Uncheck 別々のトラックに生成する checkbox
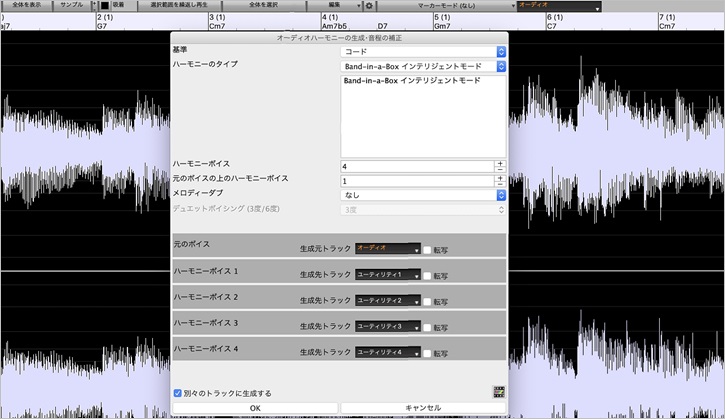This screenshot has height=419, width=725. 178,393
